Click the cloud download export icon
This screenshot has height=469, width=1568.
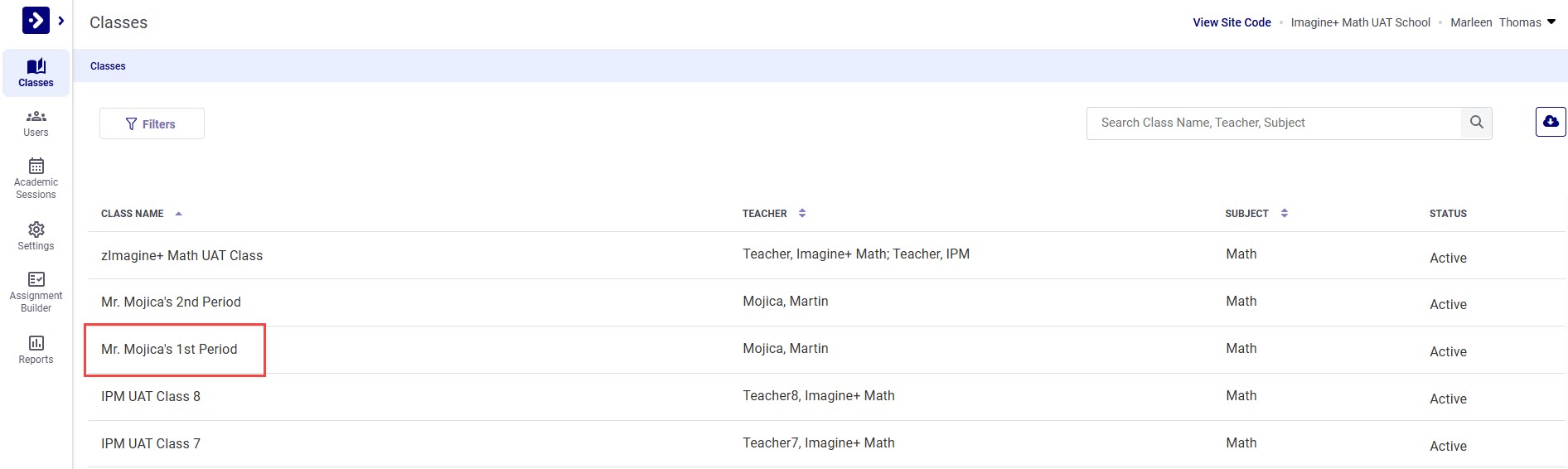click(1551, 122)
